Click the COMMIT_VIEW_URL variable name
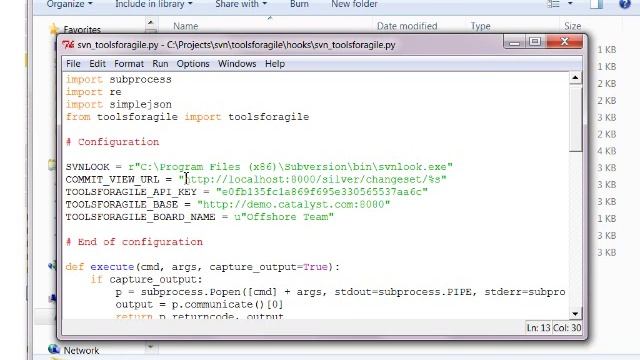The height and width of the screenshot is (360, 640). click(x=112, y=180)
